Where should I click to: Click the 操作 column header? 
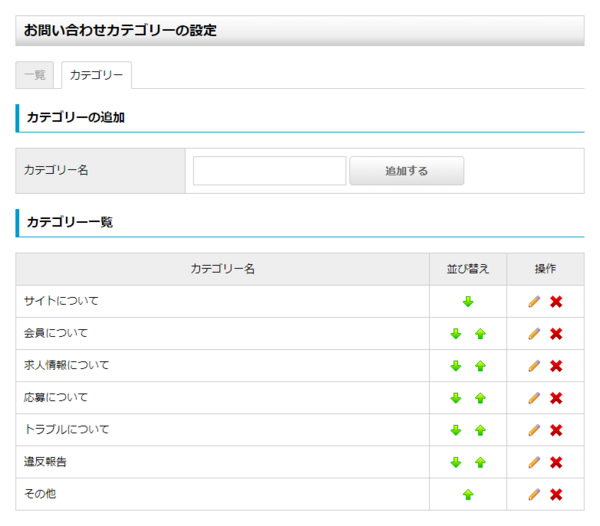point(545,269)
